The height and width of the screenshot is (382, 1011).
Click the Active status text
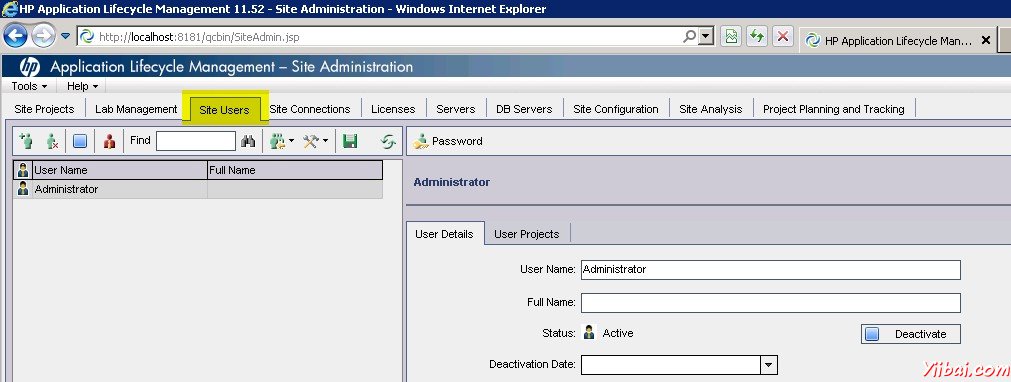pyautogui.click(x=618, y=333)
